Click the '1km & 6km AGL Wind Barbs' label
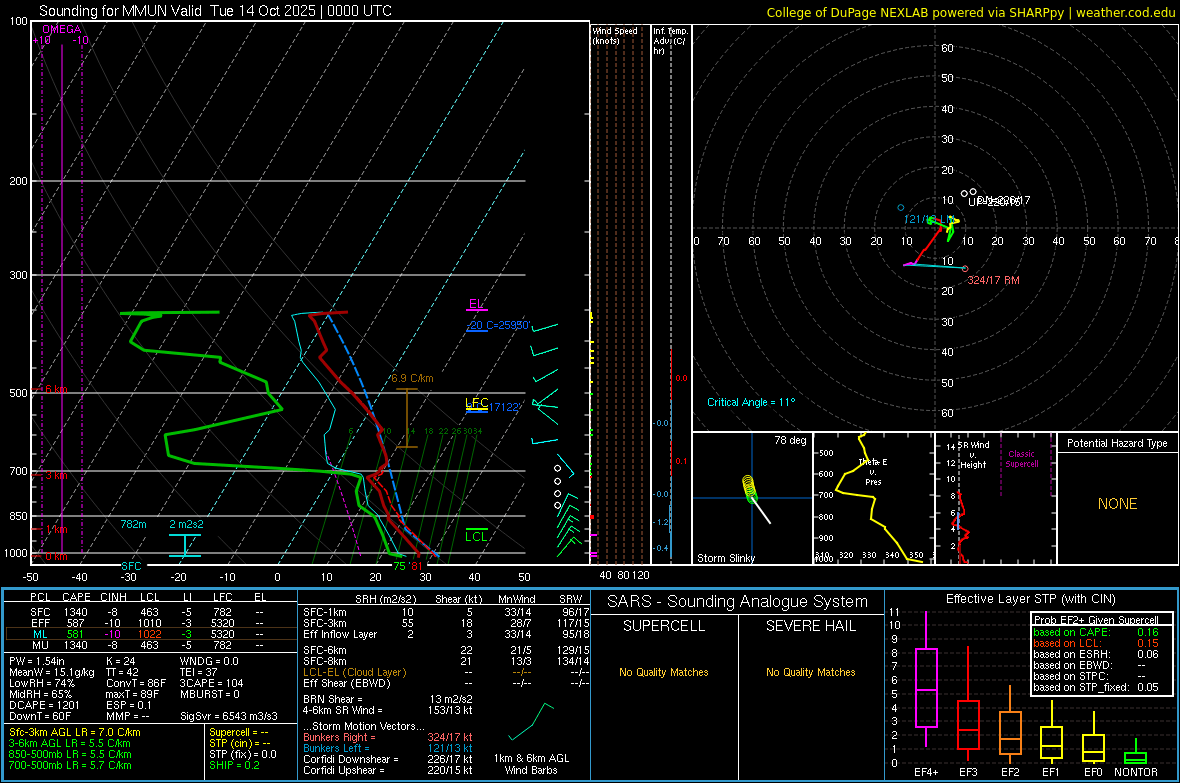This screenshot has height=783, width=1180. tap(531, 764)
